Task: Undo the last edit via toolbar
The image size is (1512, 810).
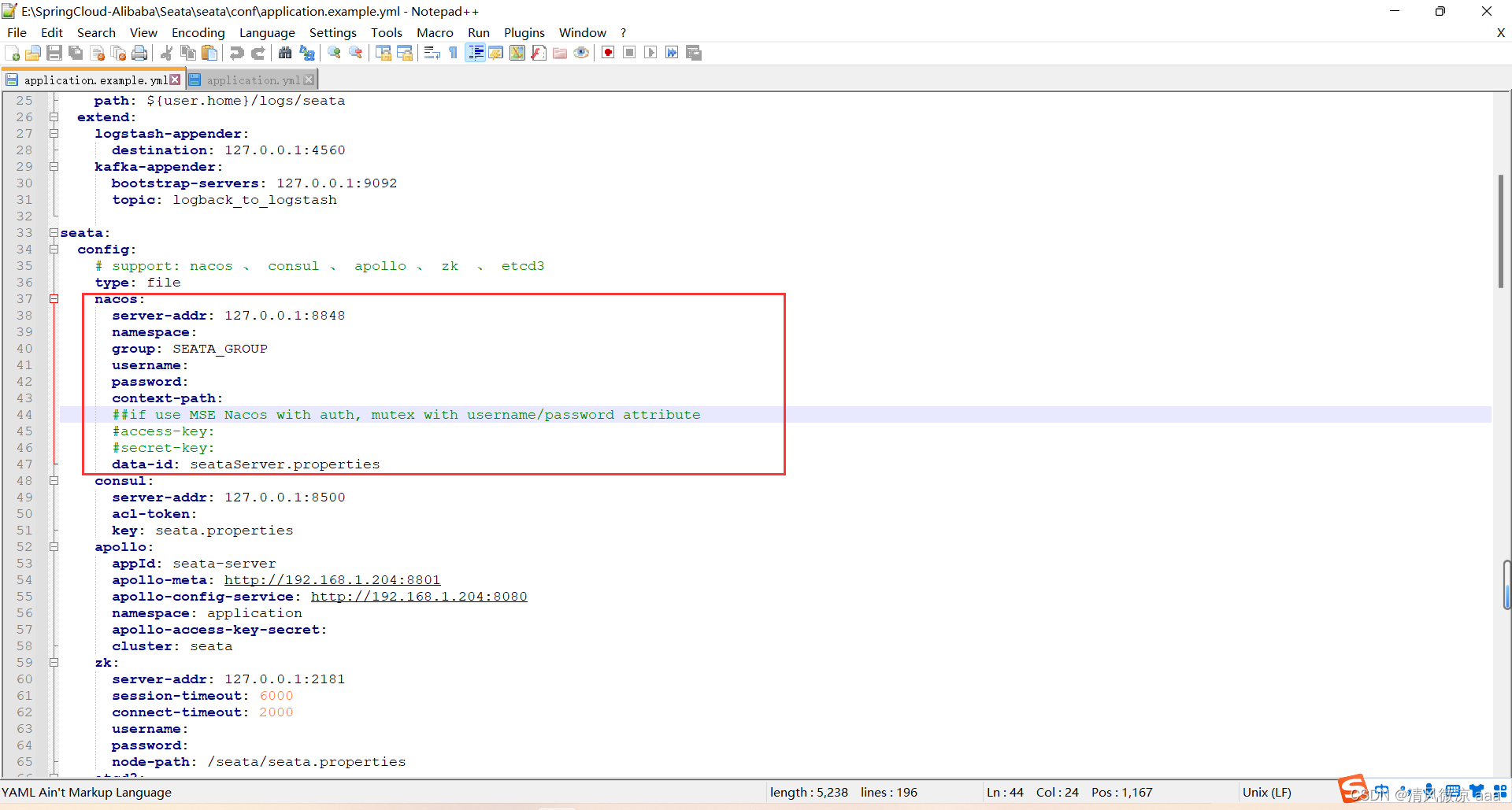Action: pos(236,53)
